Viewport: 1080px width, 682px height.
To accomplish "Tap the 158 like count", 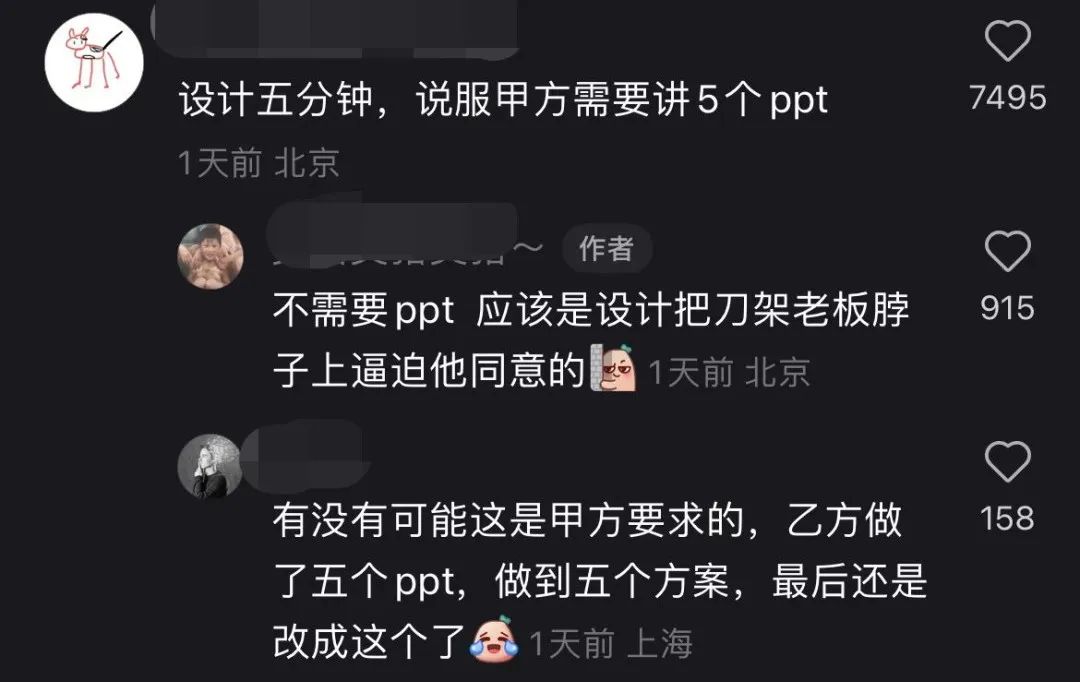I will [x=1008, y=518].
